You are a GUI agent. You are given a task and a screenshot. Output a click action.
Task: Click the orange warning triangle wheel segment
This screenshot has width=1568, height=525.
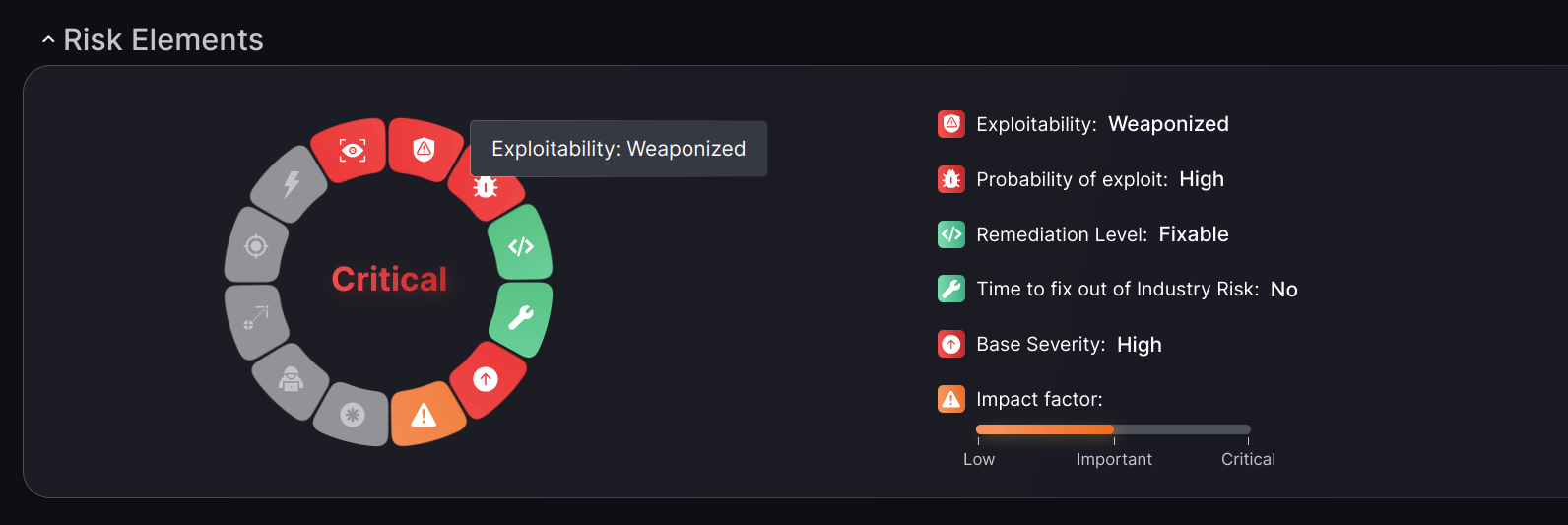point(425,415)
